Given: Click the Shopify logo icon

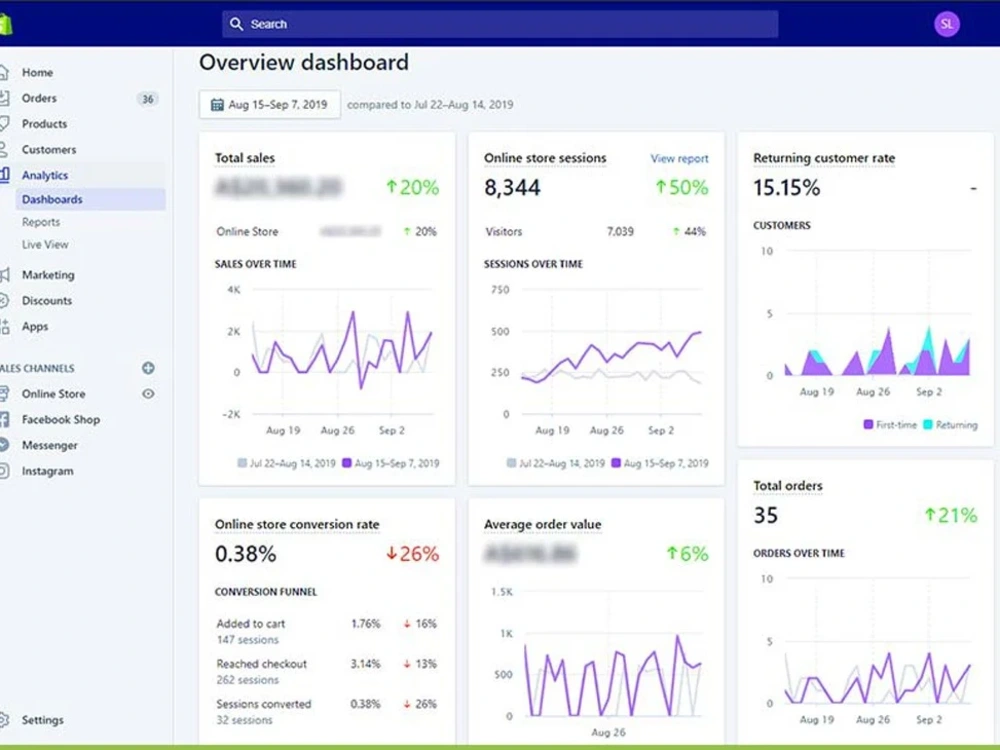Looking at the screenshot, I should pos(6,24).
